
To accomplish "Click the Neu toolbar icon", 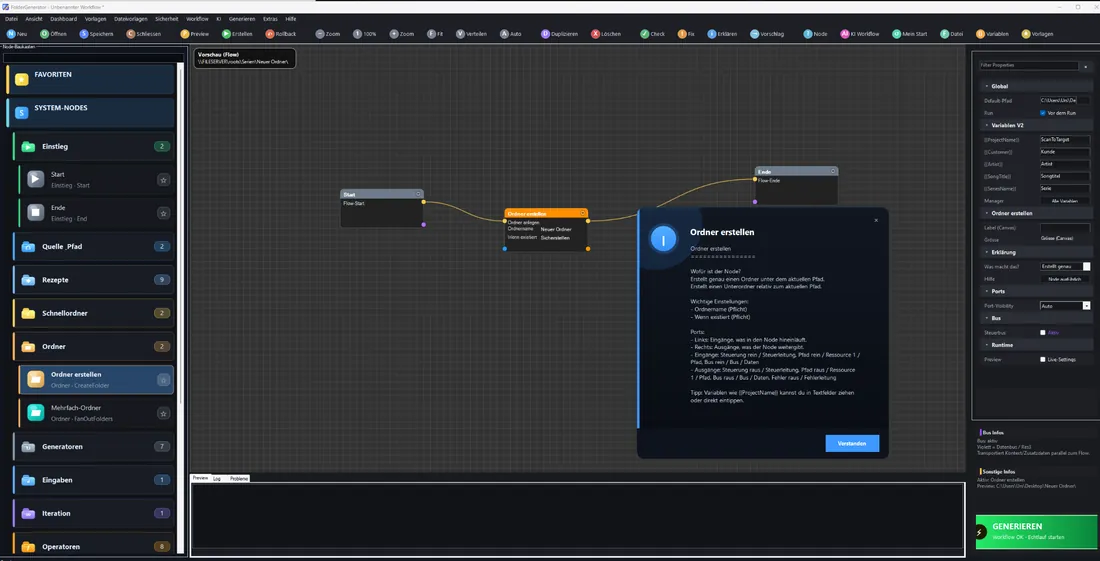I will tap(11, 34).
